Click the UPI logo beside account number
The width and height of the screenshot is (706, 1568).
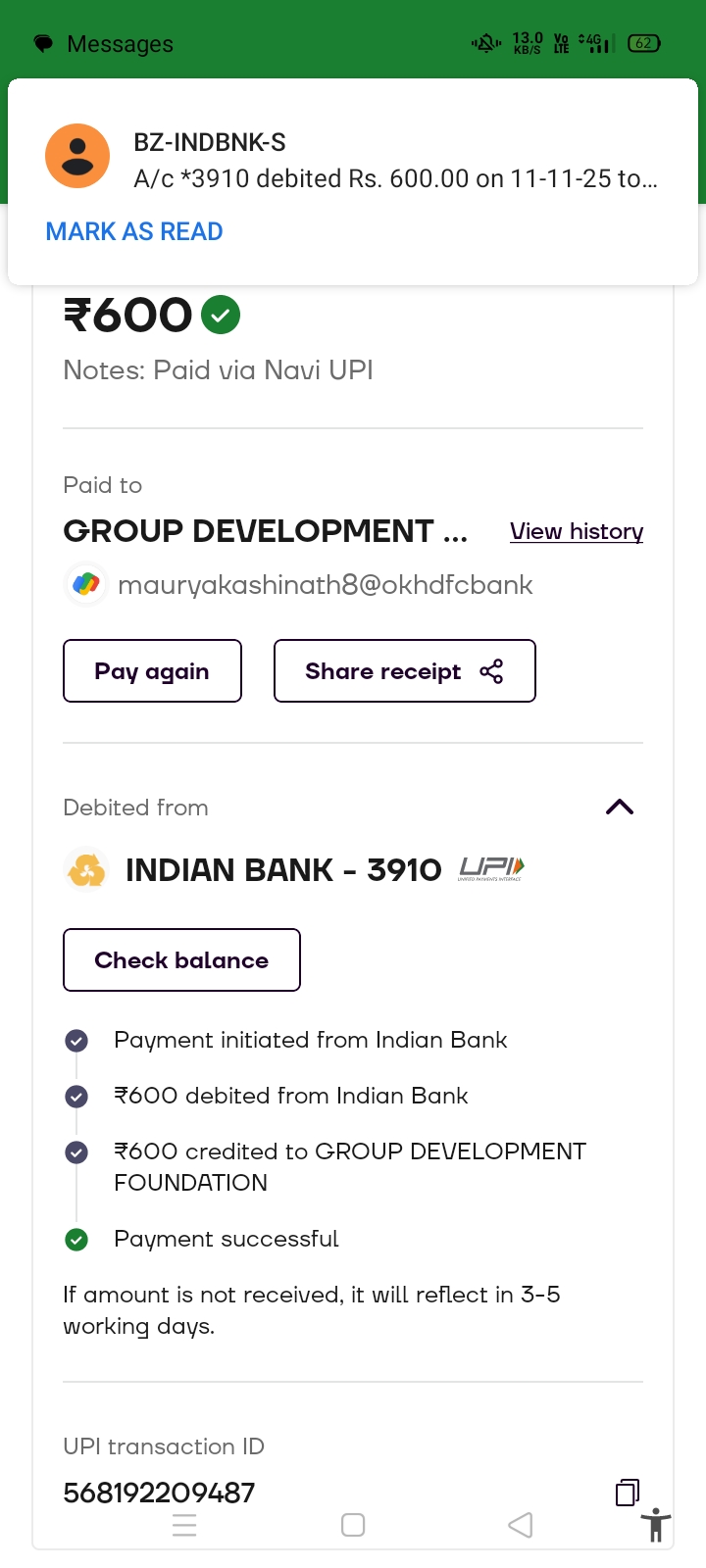click(491, 869)
